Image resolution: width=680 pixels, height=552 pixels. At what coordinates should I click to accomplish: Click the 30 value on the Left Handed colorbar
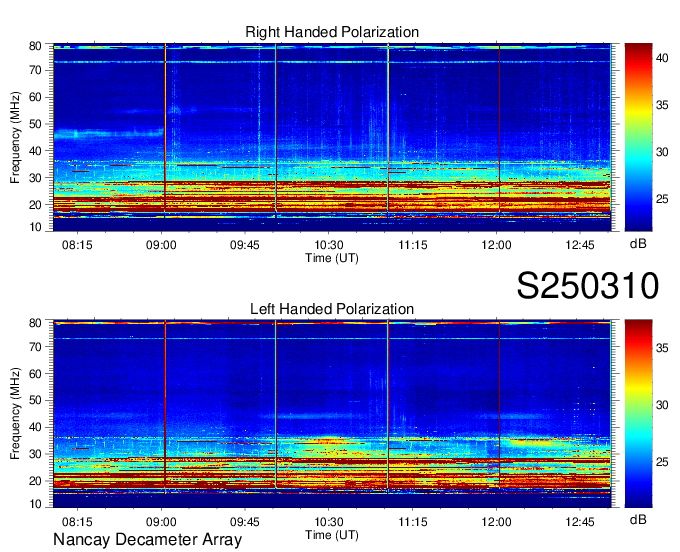662,405
